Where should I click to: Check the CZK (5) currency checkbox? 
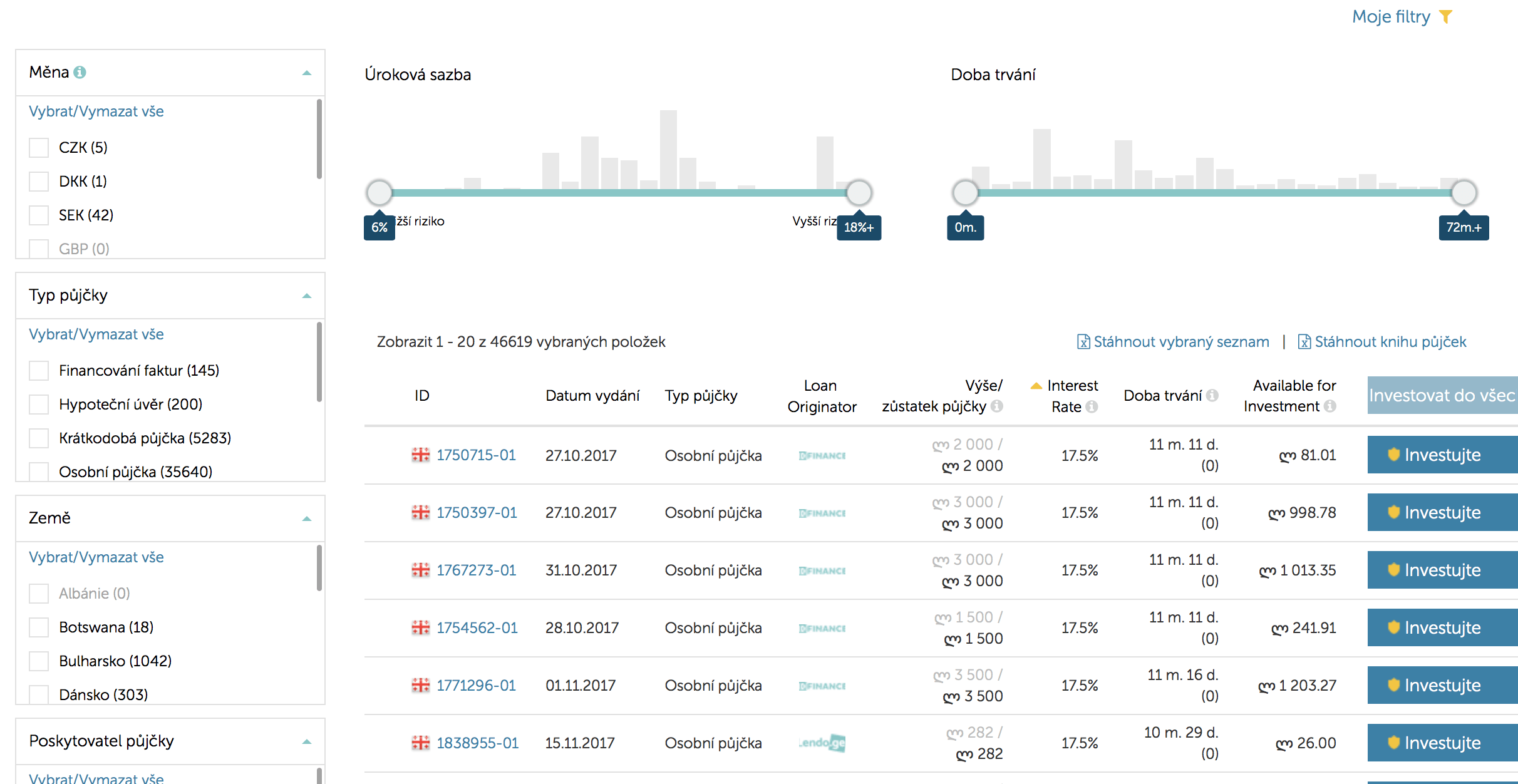click(x=39, y=148)
